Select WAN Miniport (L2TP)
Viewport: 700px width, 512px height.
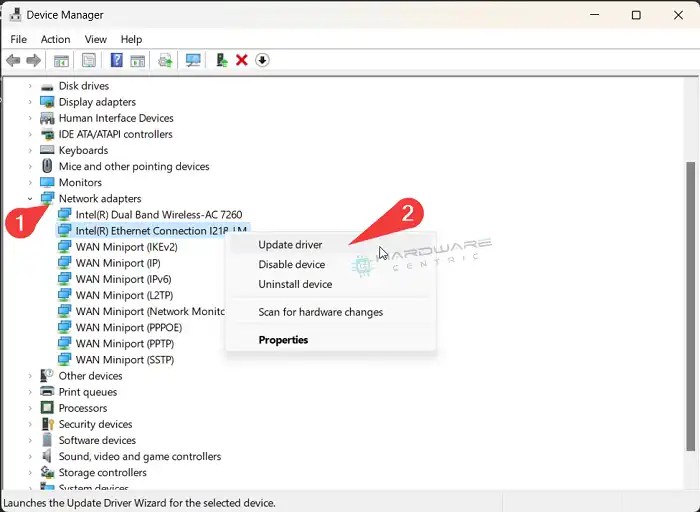click(125, 295)
